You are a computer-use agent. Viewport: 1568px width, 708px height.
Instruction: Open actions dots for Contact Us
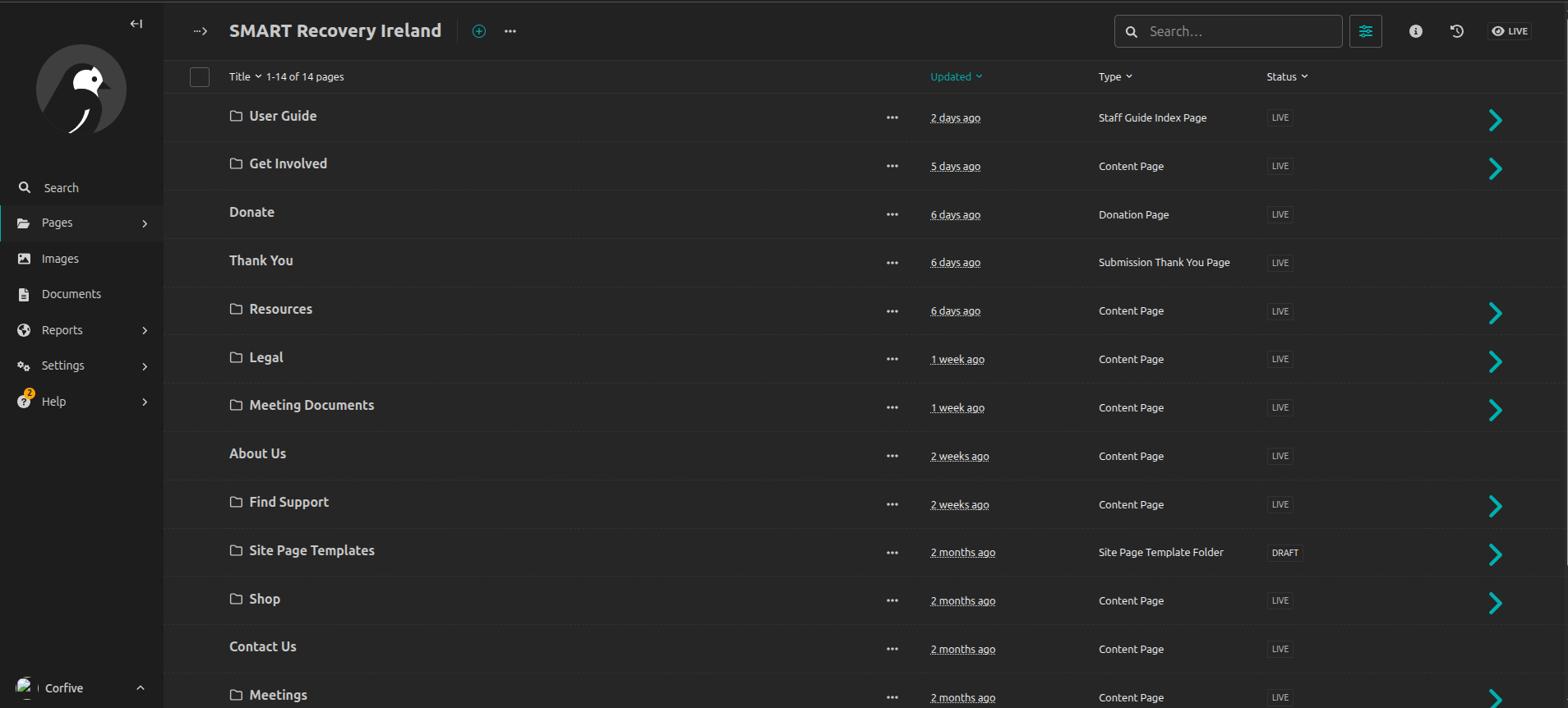[892, 649]
